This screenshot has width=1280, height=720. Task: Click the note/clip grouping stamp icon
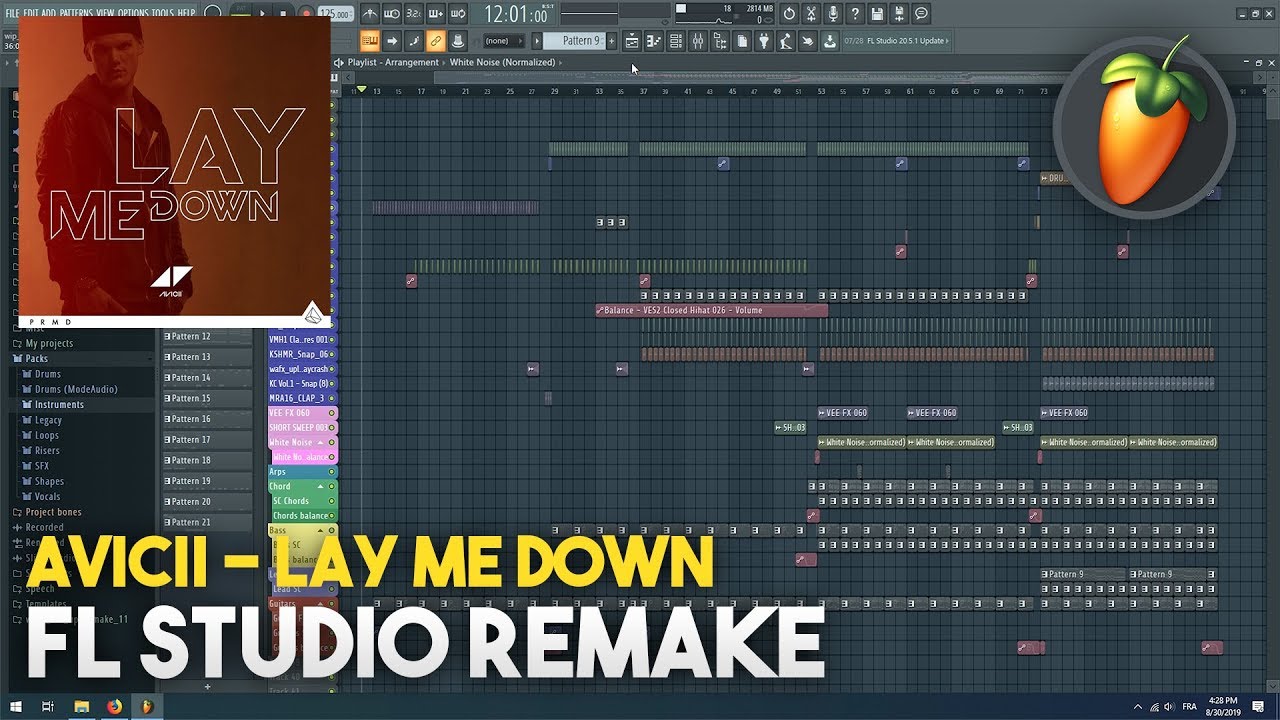[458, 41]
